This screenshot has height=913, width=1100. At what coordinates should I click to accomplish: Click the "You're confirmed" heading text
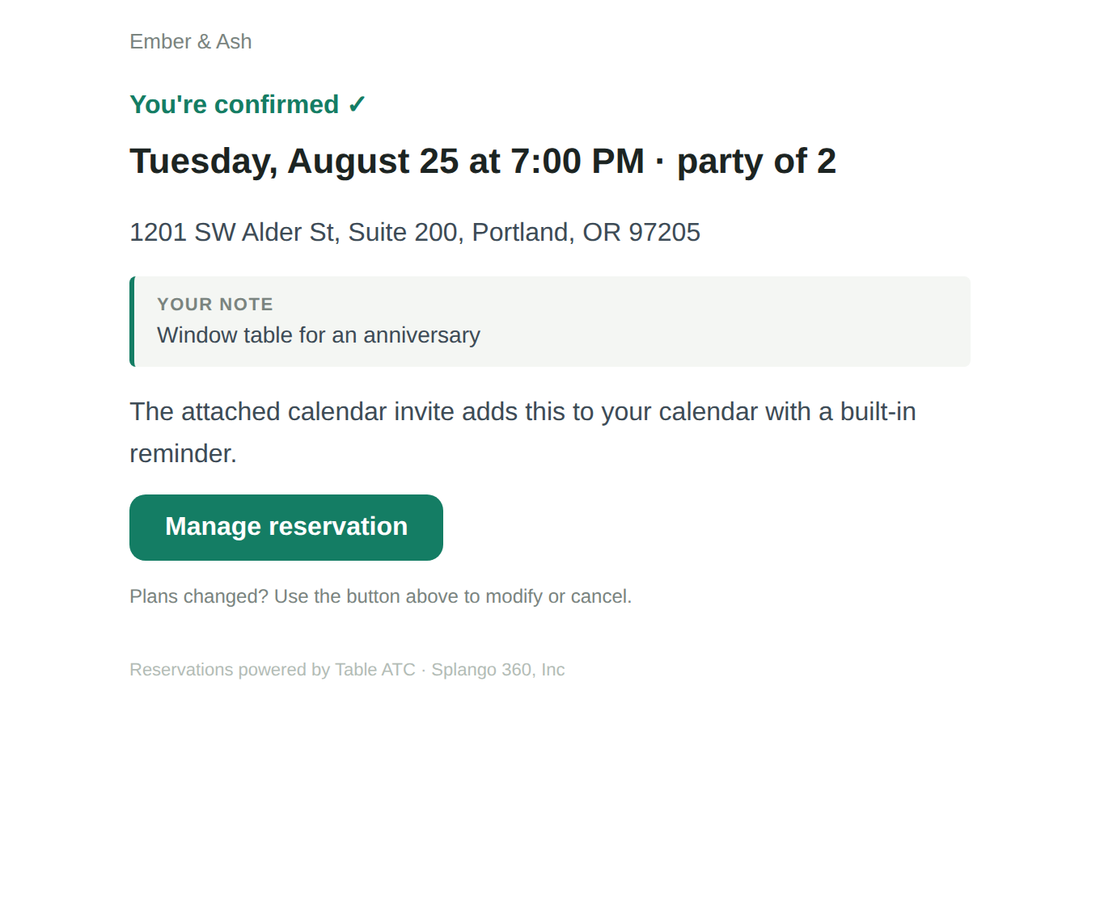(x=234, y=105)
